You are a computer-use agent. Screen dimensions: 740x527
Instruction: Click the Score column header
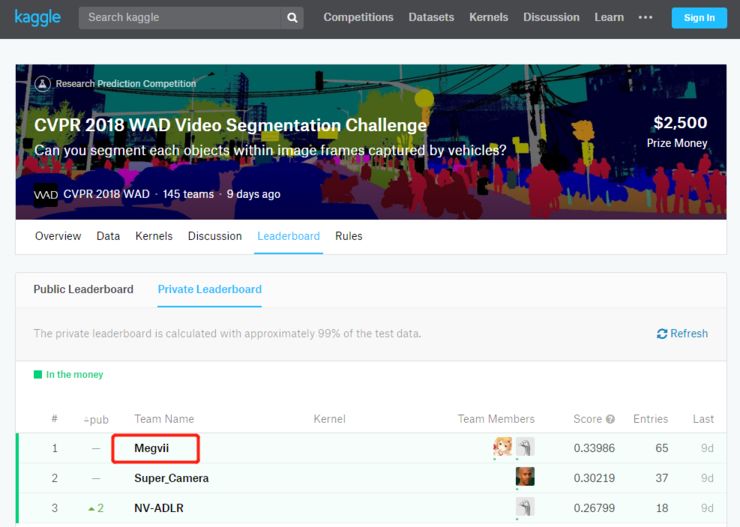coord(588,419)
